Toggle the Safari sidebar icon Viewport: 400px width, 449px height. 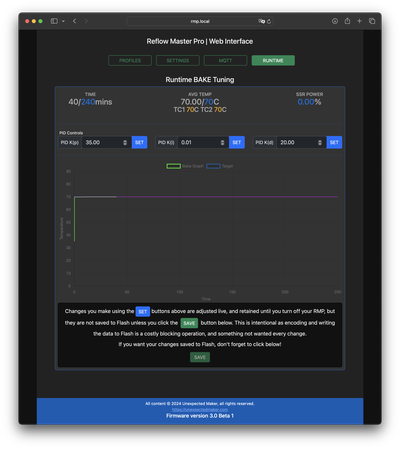pos(54,21)
